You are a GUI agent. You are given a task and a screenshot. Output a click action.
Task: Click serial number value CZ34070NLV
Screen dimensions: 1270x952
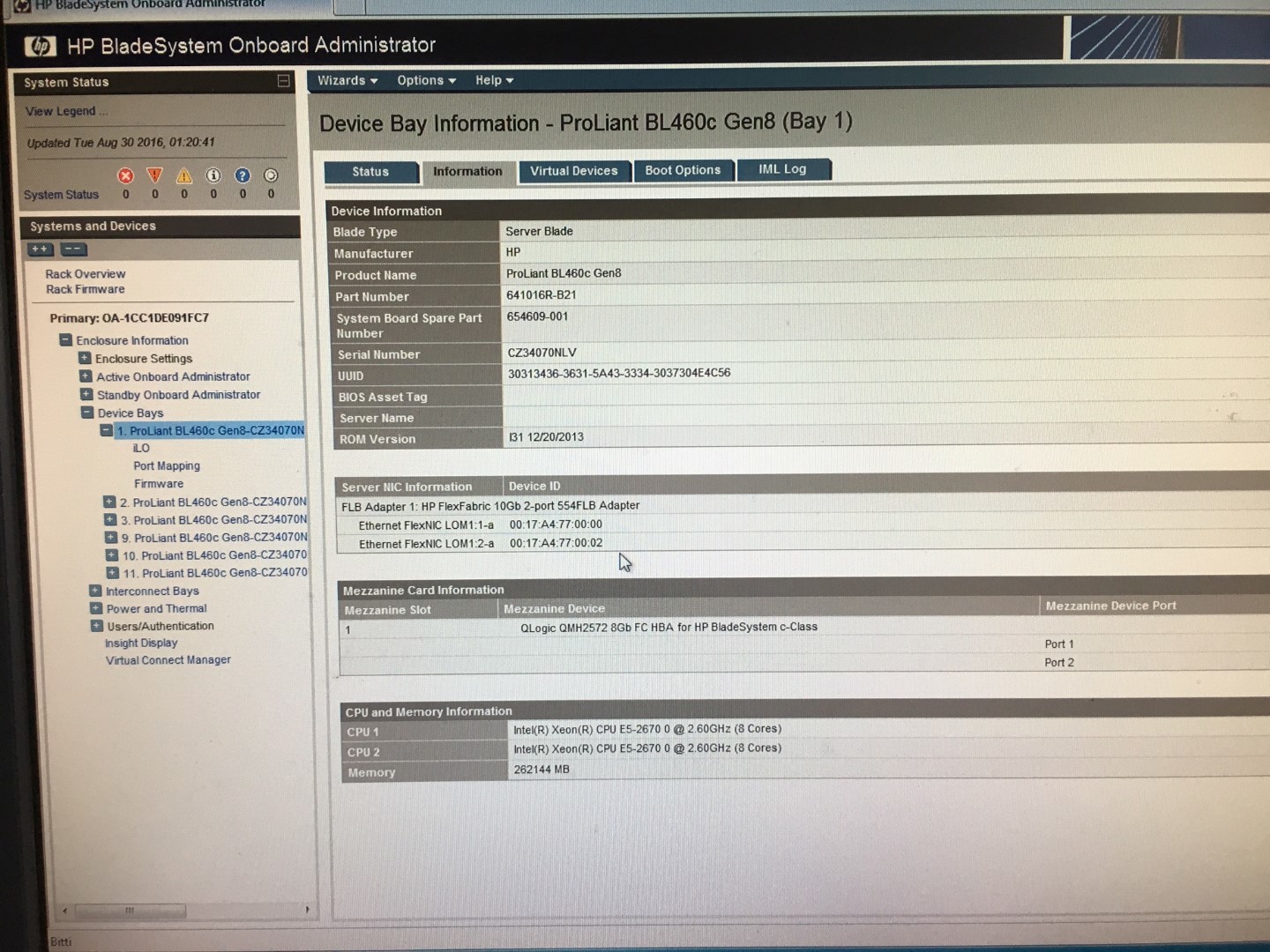tap(542, 353)
